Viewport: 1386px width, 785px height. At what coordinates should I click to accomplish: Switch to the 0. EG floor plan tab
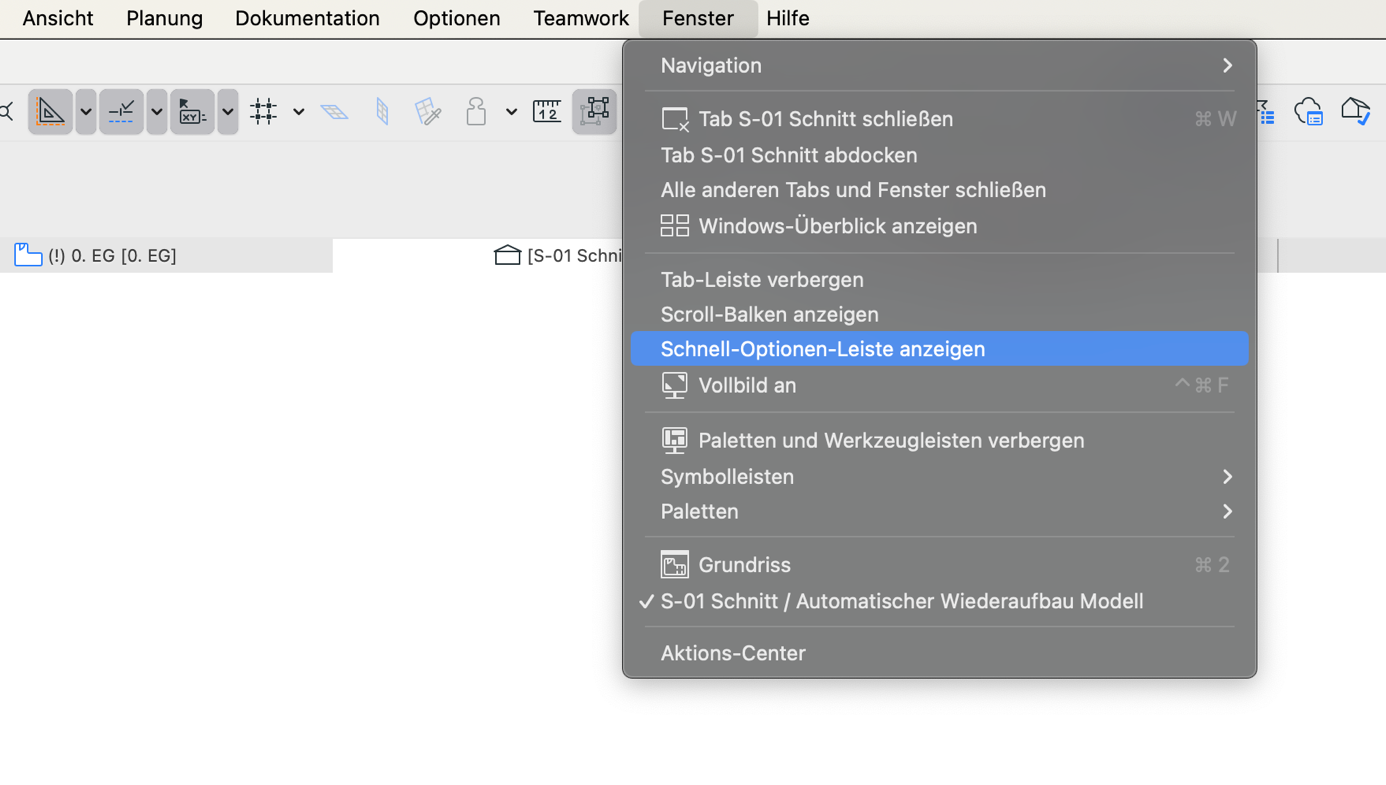pos(166,256)
